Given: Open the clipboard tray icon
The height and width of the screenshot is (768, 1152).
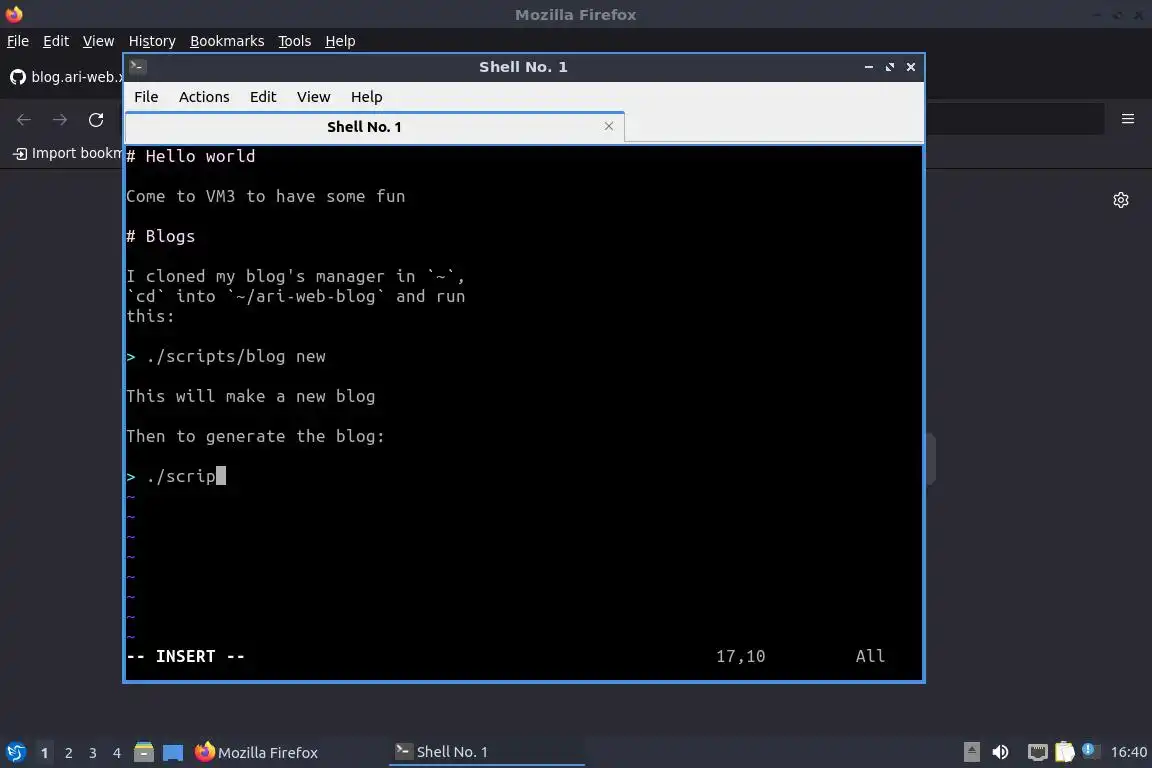Looking at the screenshot, I should [x=1065, y=752].
